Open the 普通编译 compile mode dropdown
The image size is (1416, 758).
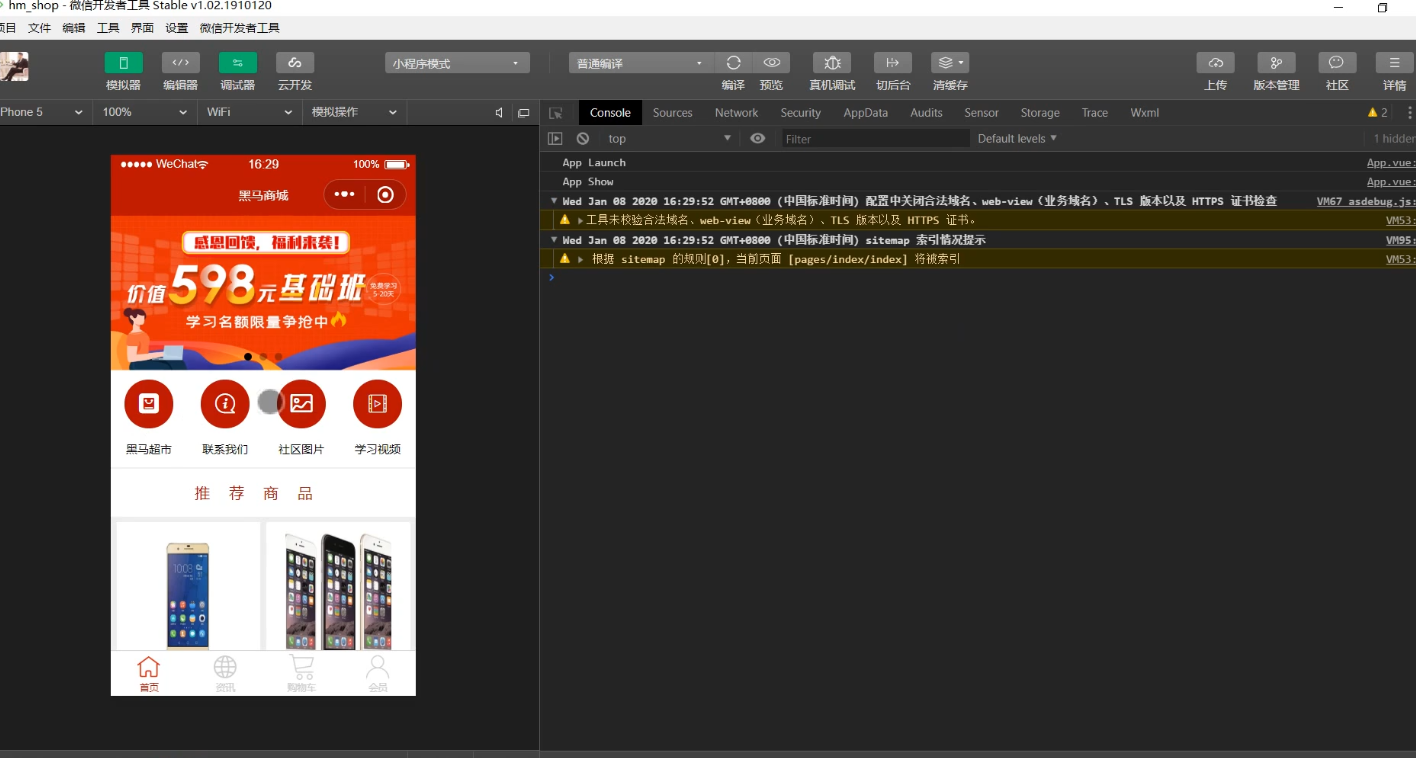(x=640, y=63)
